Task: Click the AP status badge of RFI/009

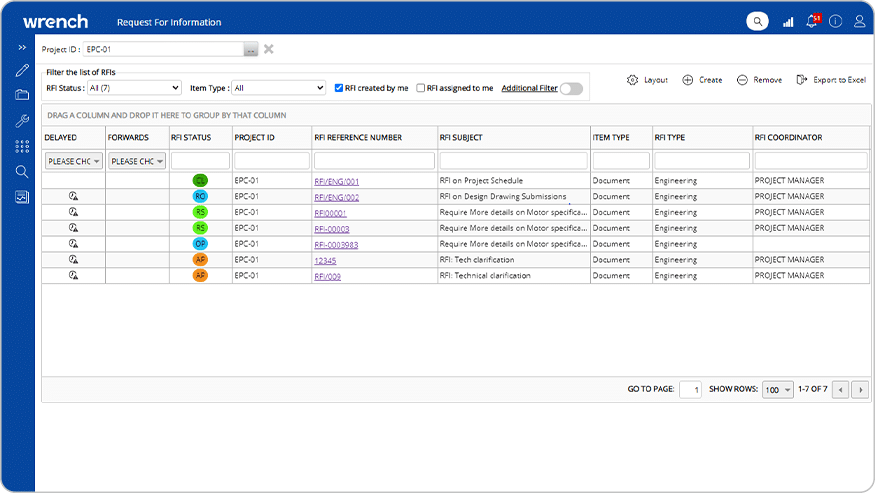Action: [200, 275]
